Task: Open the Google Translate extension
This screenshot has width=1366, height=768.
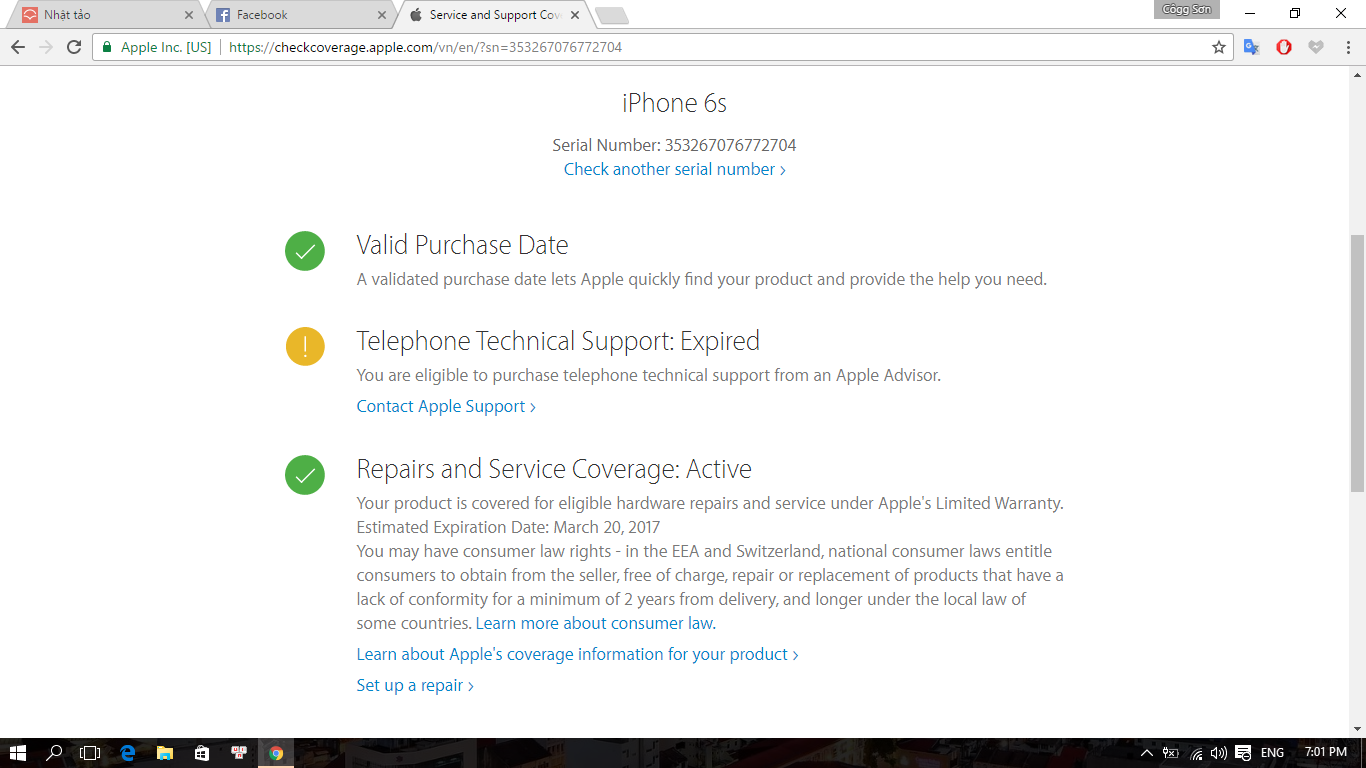Action: tap(1251, 47)
